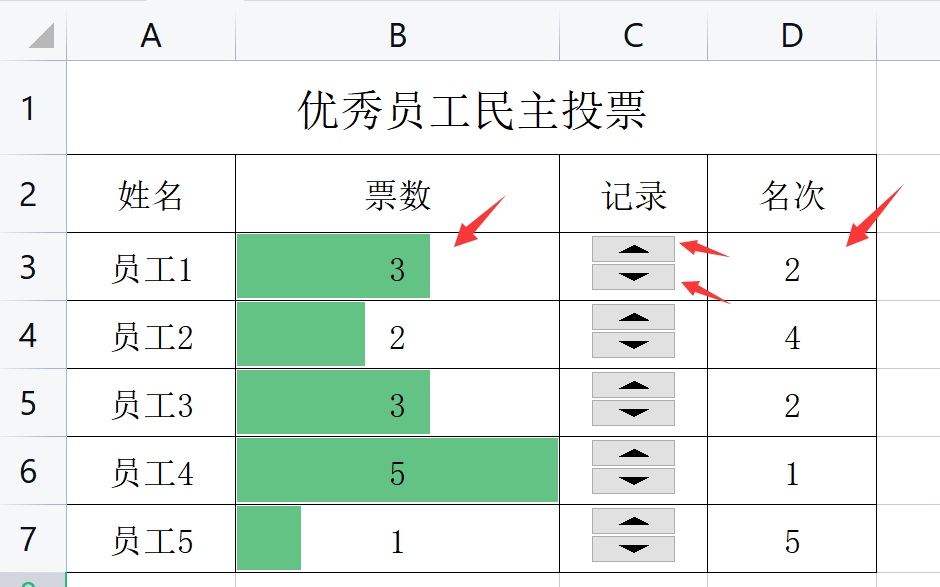Increase votes for 员工1 with up arrow
The height and width of the screenshot is (587, 940).
pyautogui.click(x=633, y=249)
